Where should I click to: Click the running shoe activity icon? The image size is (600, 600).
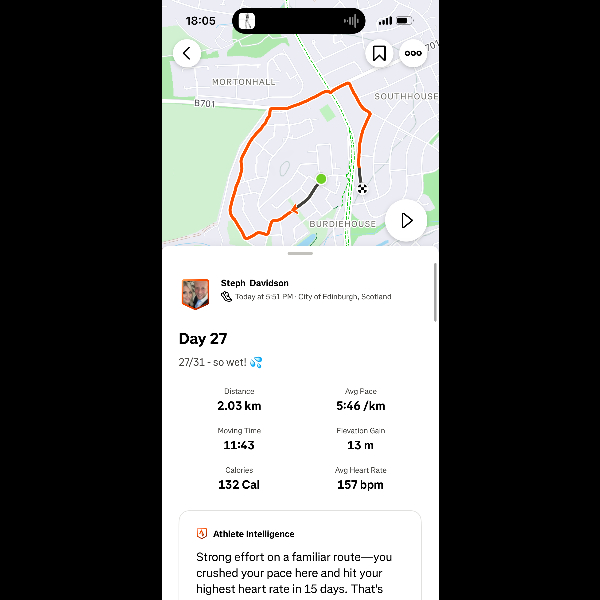(x=226, y=297)
